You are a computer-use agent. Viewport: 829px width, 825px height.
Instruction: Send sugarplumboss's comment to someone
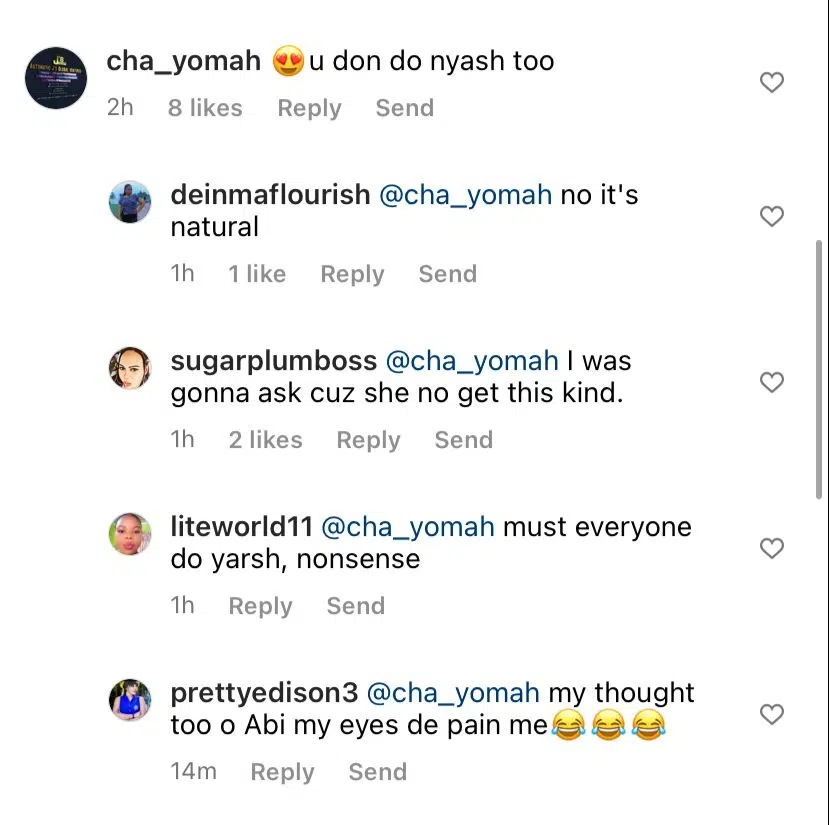coord(464,440)
